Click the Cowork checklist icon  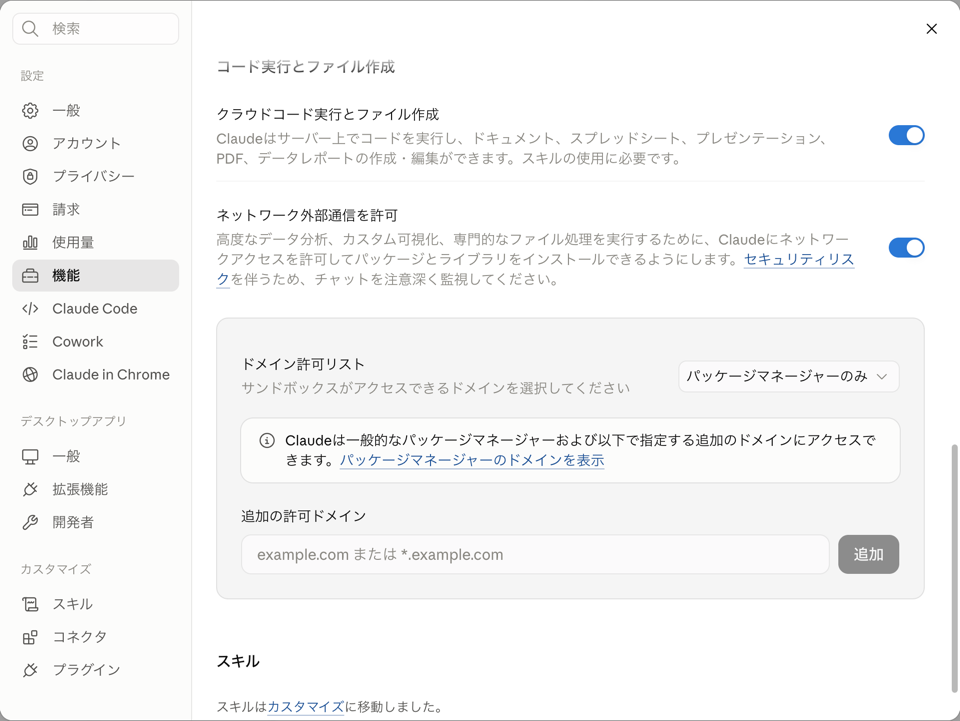[30, 342]
